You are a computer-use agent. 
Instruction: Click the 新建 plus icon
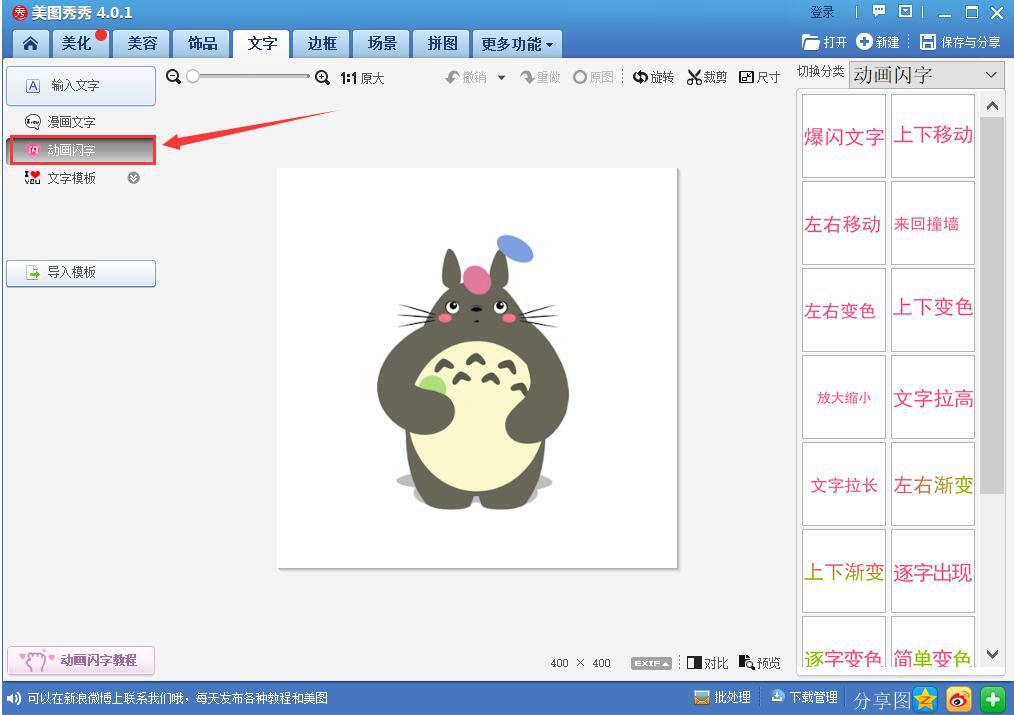(x=864, y=41)
